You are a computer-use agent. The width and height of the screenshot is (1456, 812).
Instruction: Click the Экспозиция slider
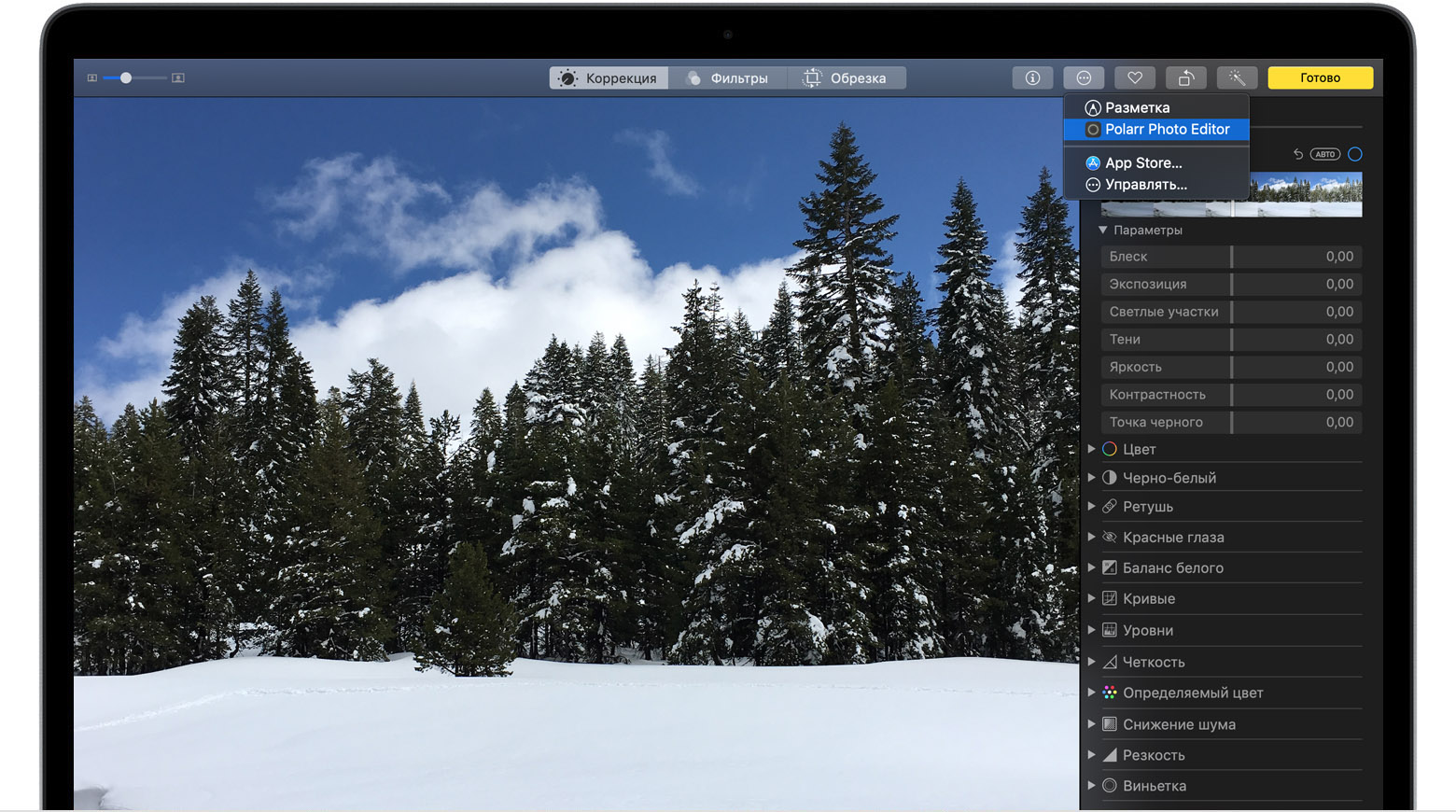(x=1231, y=284)
